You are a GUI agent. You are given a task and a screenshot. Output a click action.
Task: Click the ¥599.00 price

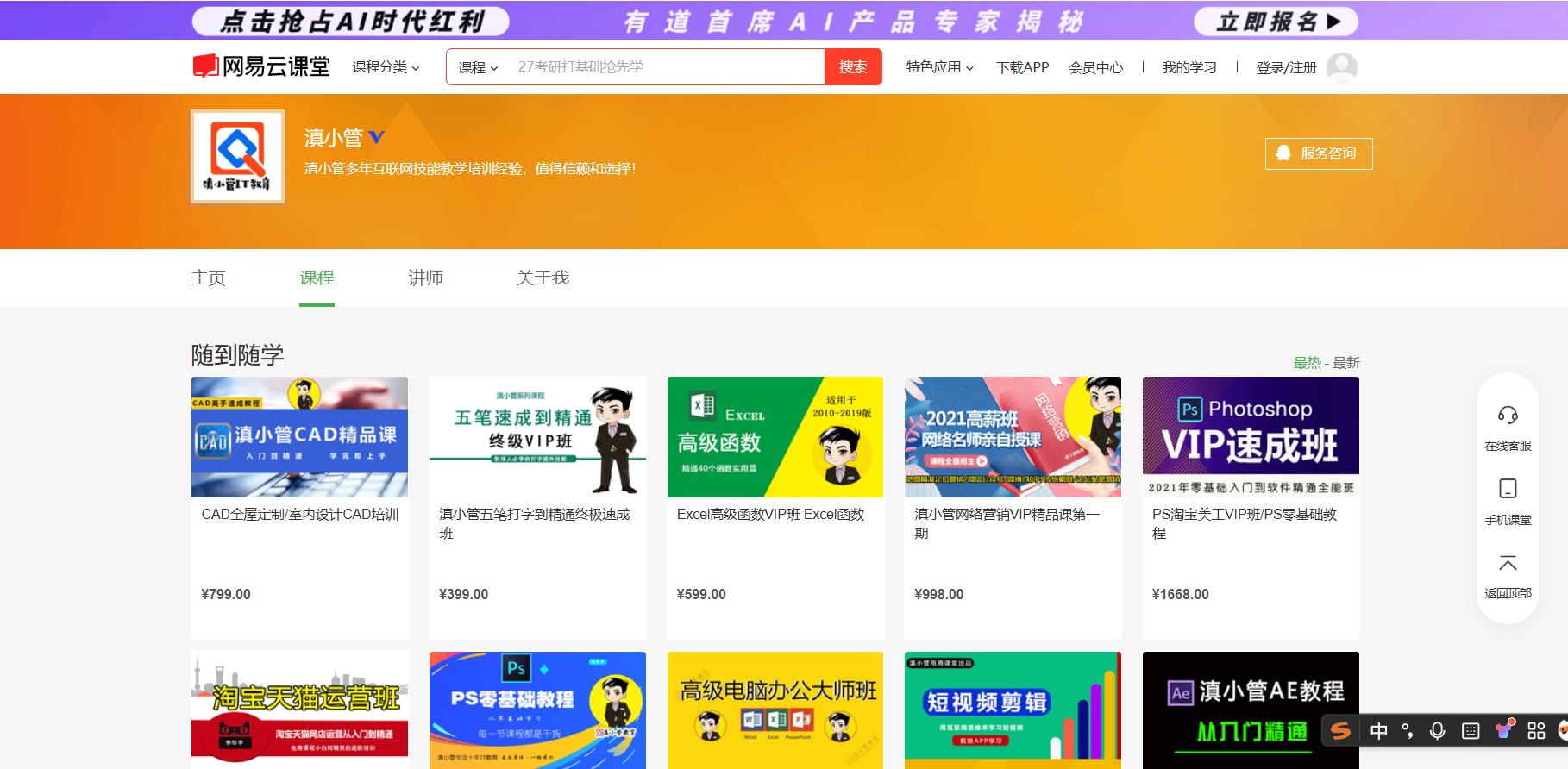pos(701,594)
